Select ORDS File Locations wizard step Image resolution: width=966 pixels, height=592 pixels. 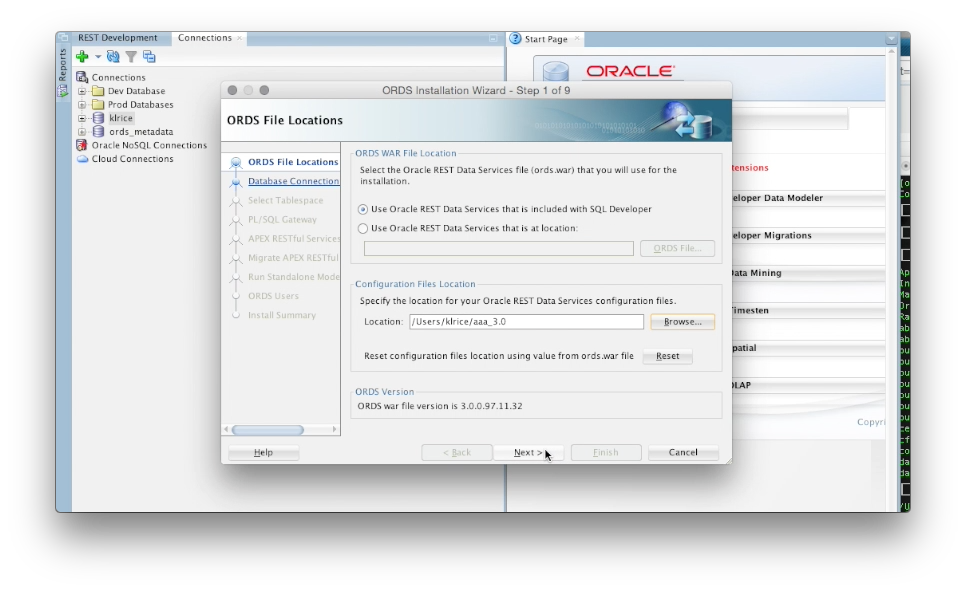293,162
